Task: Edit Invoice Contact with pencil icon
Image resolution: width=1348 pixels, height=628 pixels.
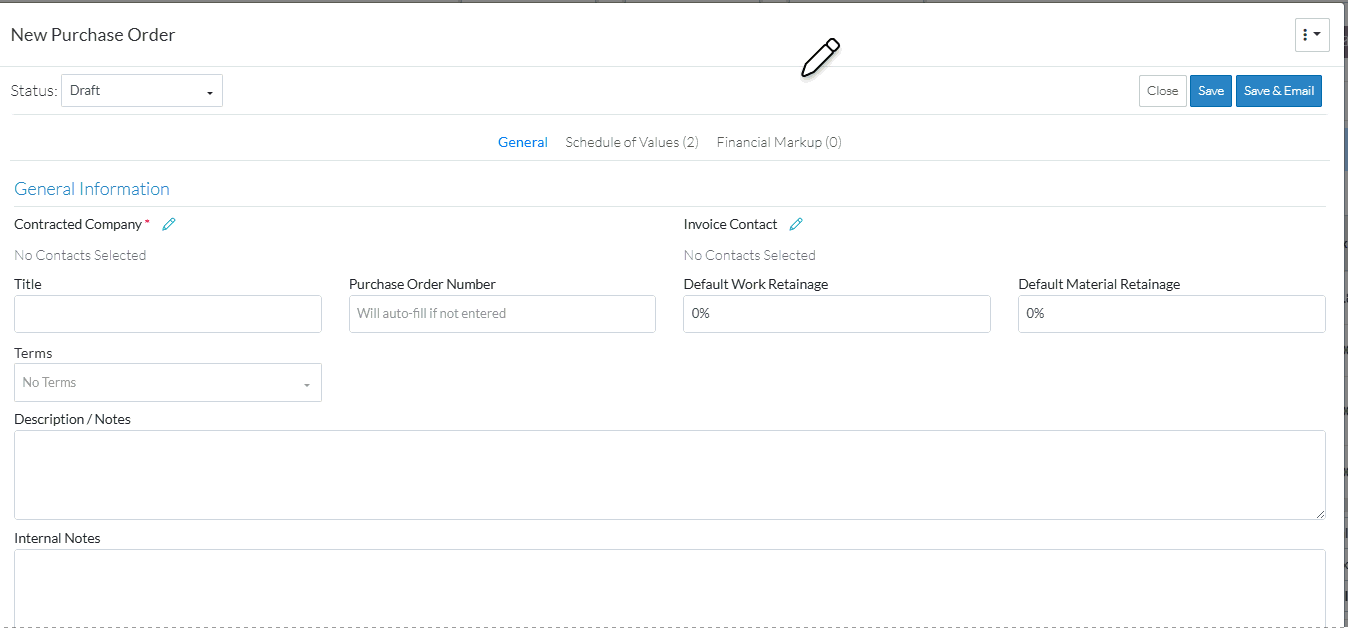Action: click(x=796, y=224)
